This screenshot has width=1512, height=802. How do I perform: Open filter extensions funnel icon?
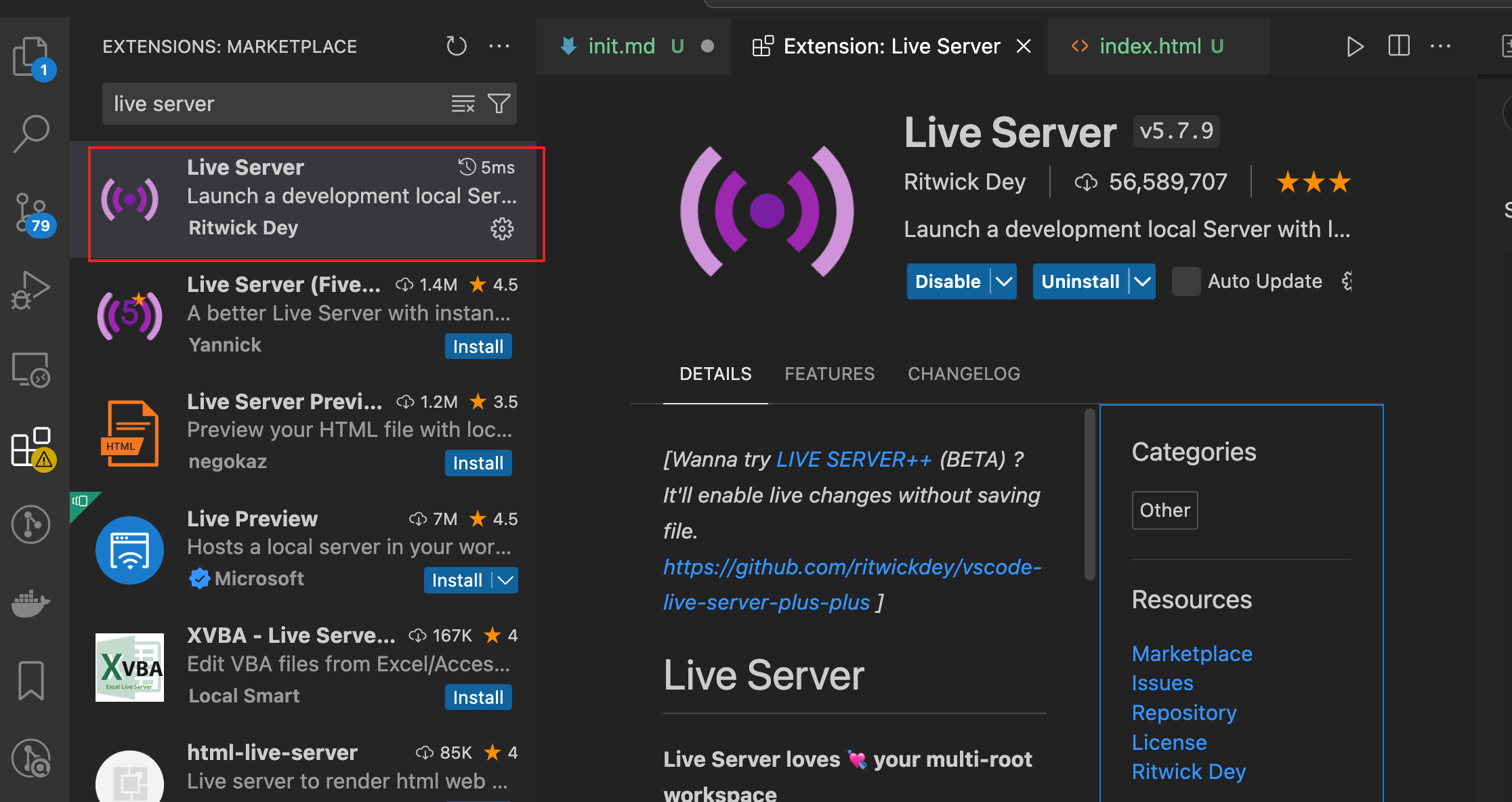click(x=499, y=104)
